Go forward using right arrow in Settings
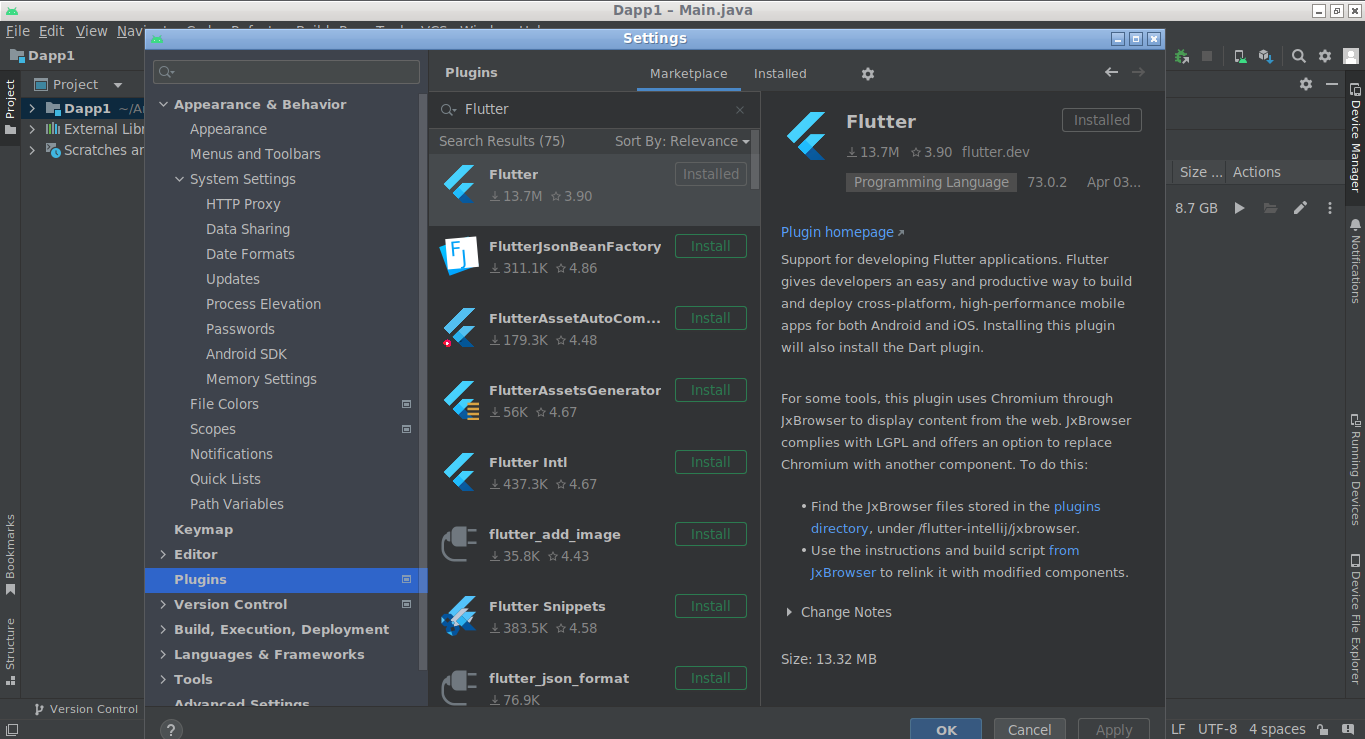 click(x=1138, y=72)
